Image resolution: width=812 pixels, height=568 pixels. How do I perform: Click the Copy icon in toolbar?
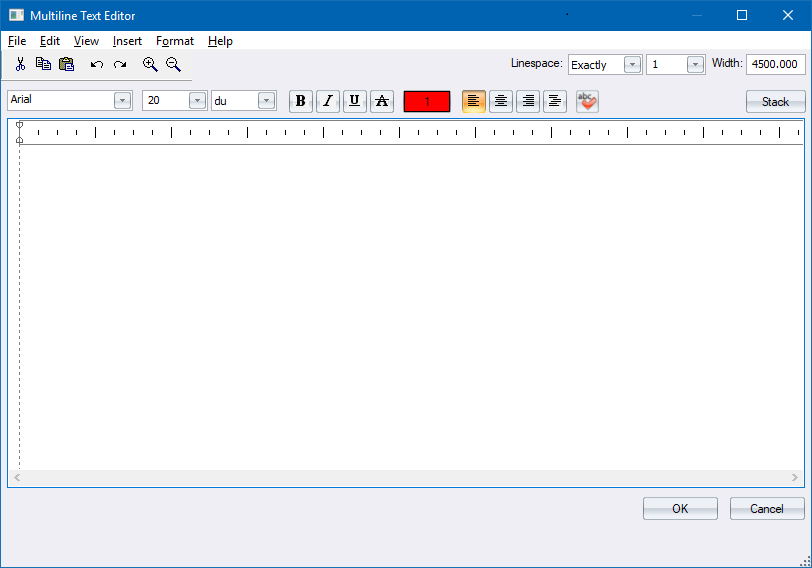(43, 64)
